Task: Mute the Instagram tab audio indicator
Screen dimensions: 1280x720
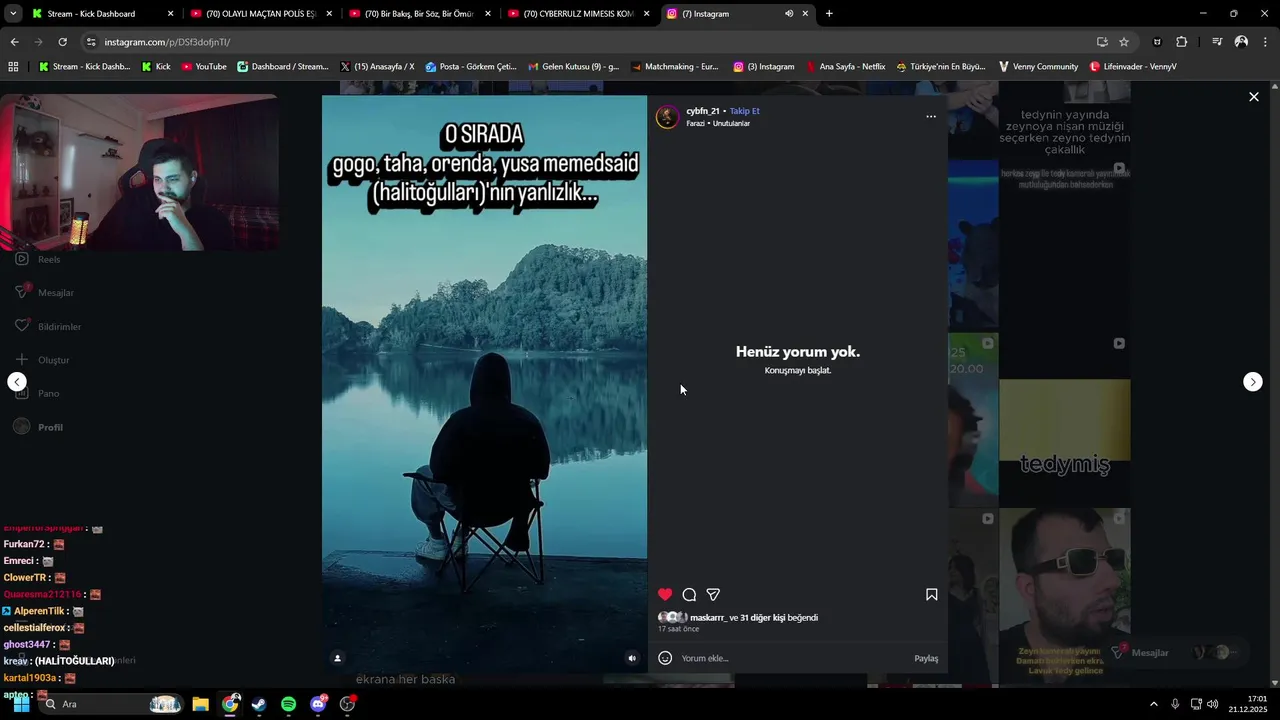Action: coord(789,14)
